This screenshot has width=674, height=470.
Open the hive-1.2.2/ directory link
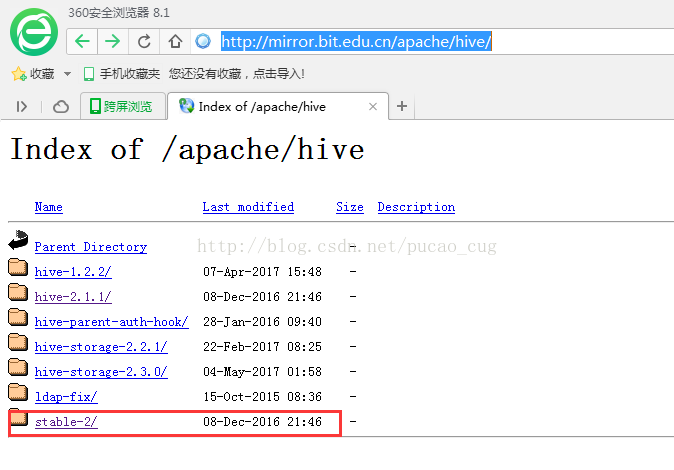(x=73, y=272)
